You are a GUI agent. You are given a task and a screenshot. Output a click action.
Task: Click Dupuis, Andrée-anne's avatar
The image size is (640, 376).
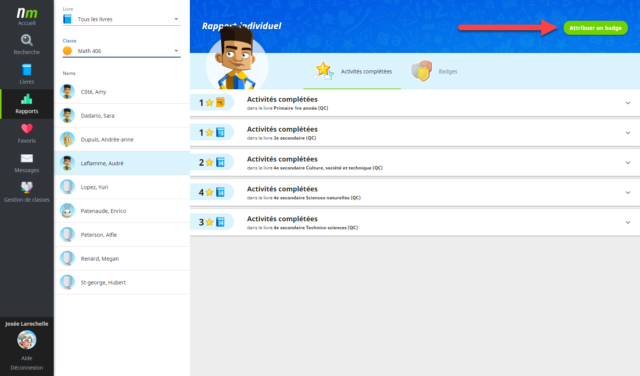67,139
